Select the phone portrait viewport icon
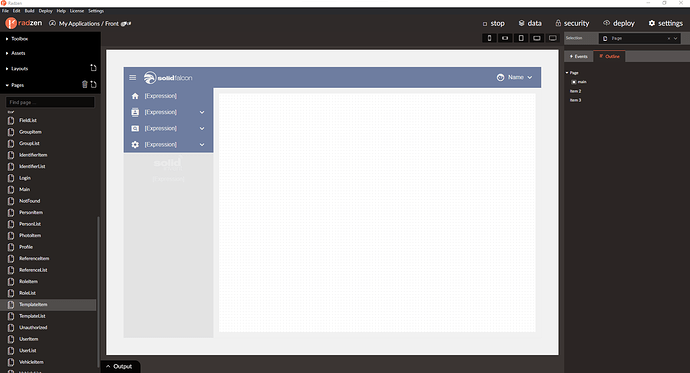 click(489, 38)
